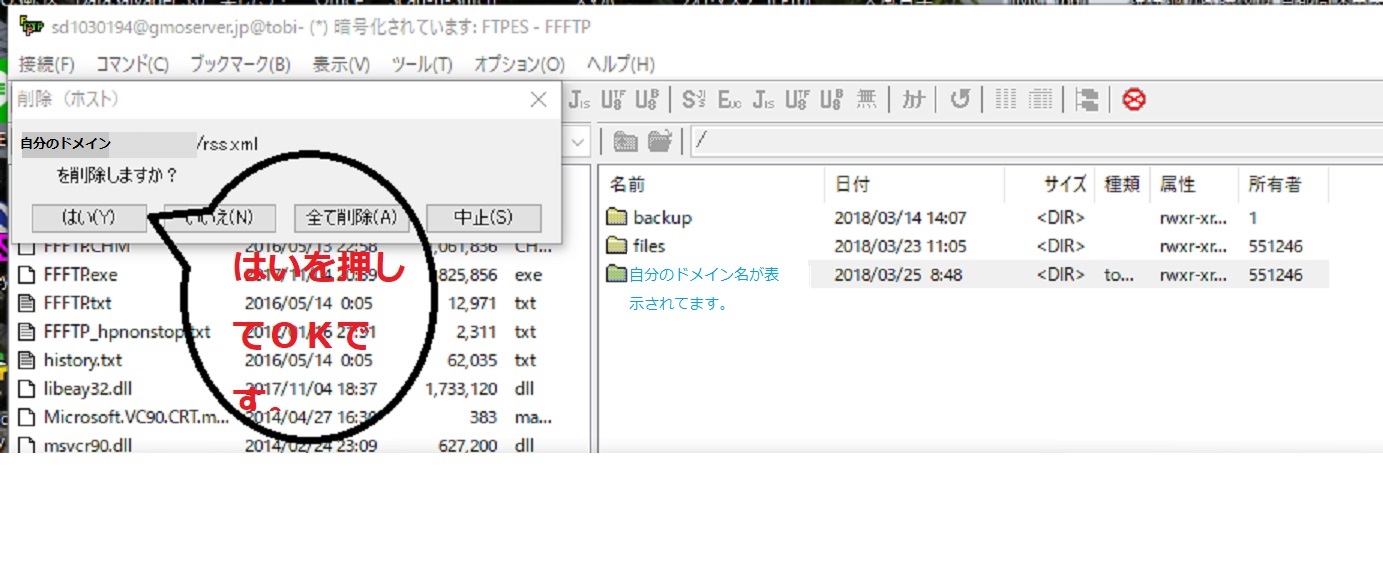The height and width of the screenshot is (571, 1383).
Task: Select libeay32.dll in local list
Action: point(87,389)
